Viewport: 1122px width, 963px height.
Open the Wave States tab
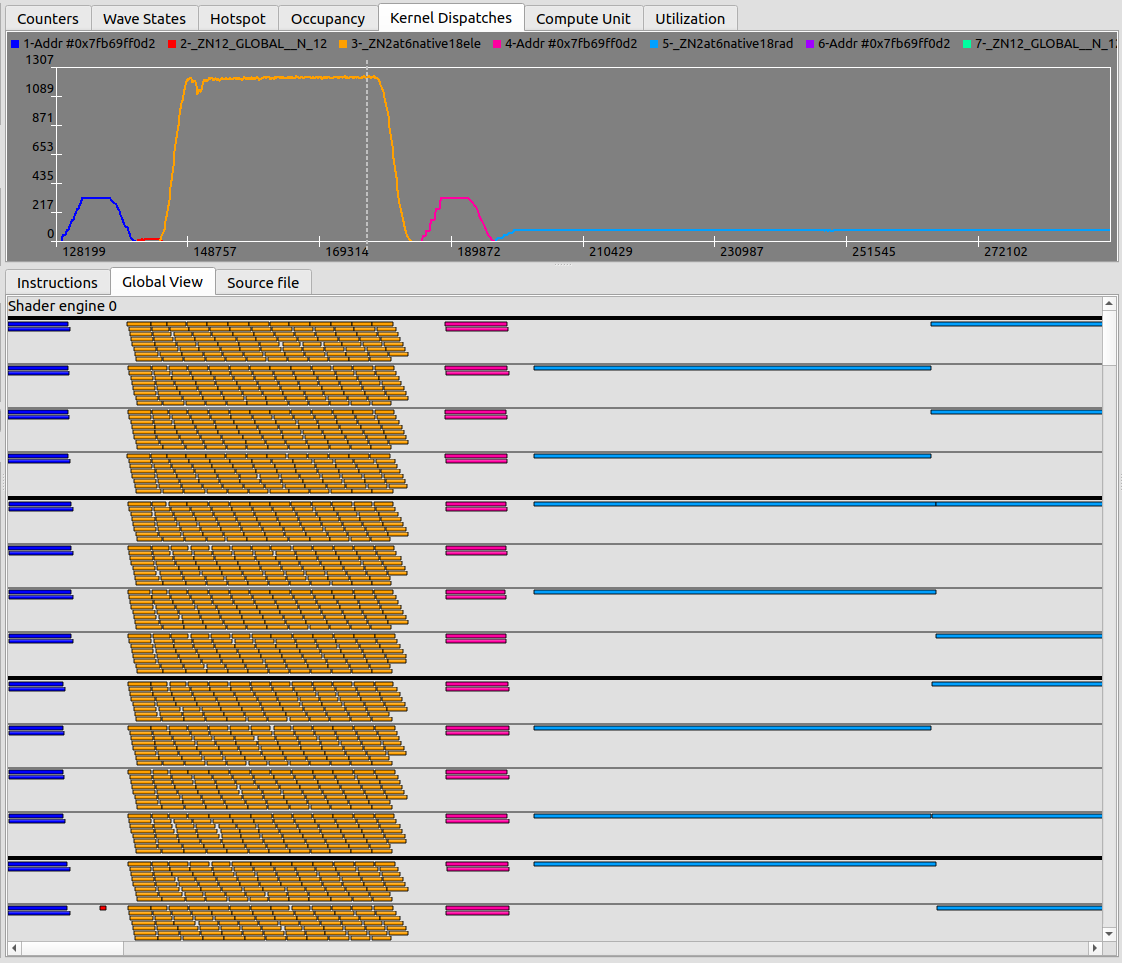click(144, 18)
